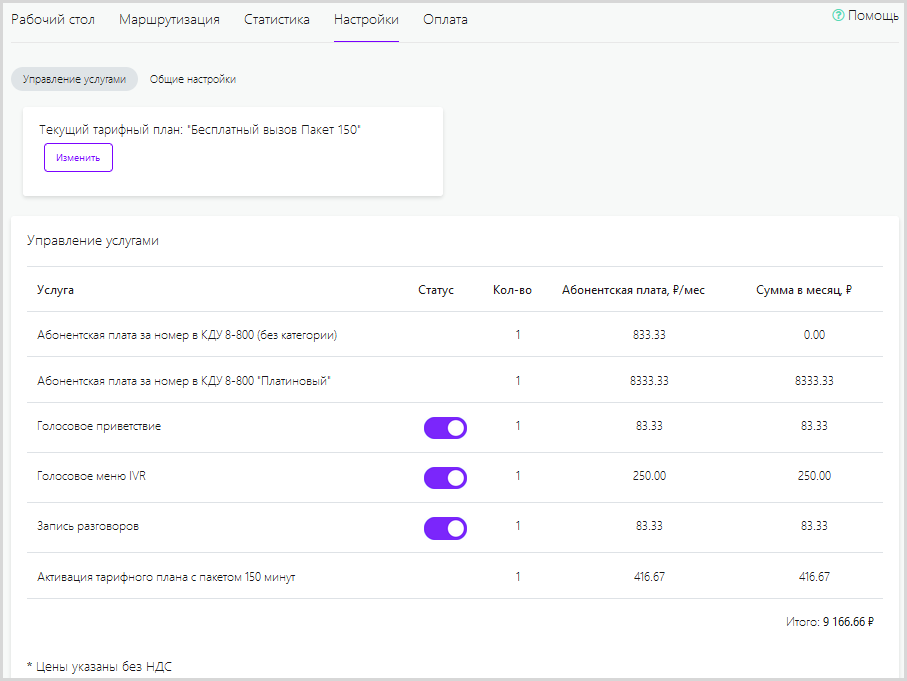Click the Сумма в месяц column header
The width and height of the screenshot is (907, 681).
(x=804, y=290)
